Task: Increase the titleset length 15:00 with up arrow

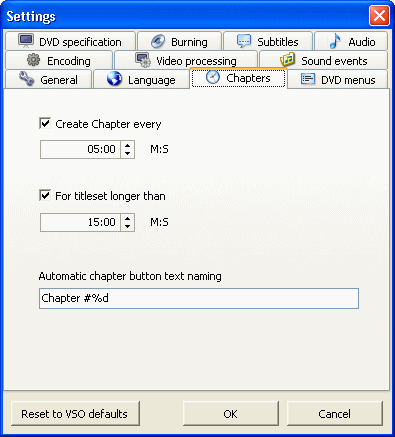Action: [x=127, y=218]
